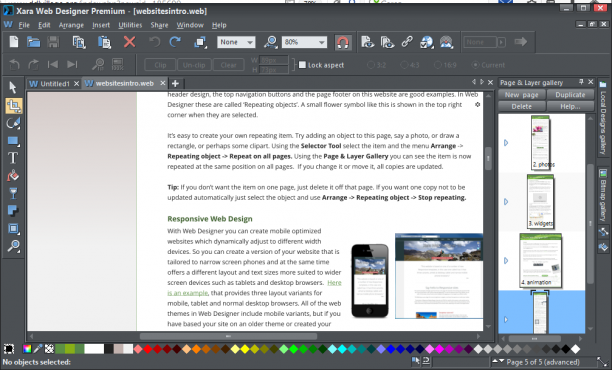
Task: Select the Transparency wine glass tool
Action: coord(13,193)
